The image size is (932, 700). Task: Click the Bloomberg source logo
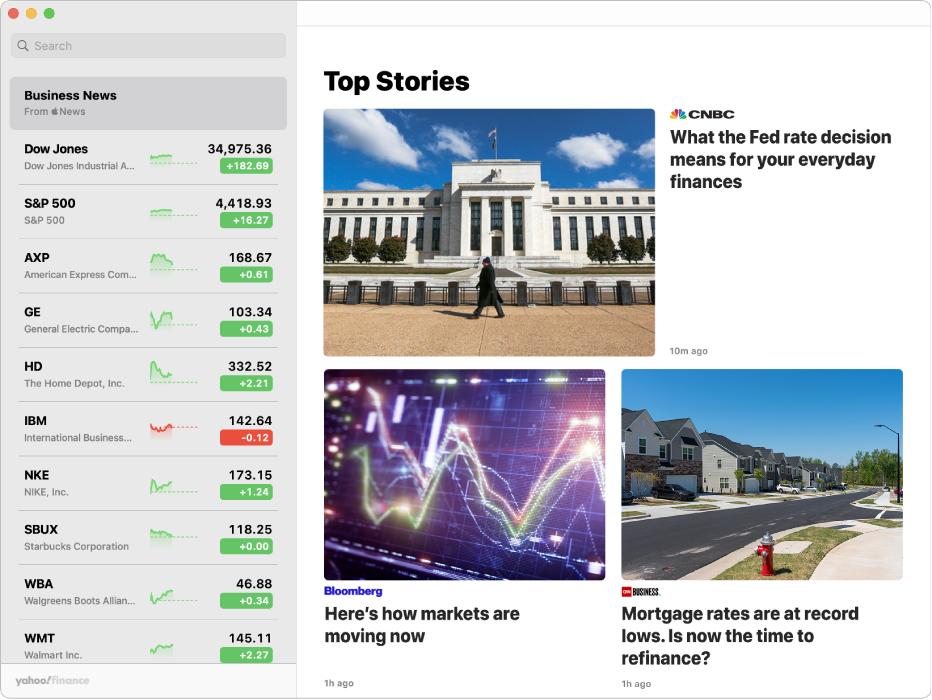pos(353,591)
